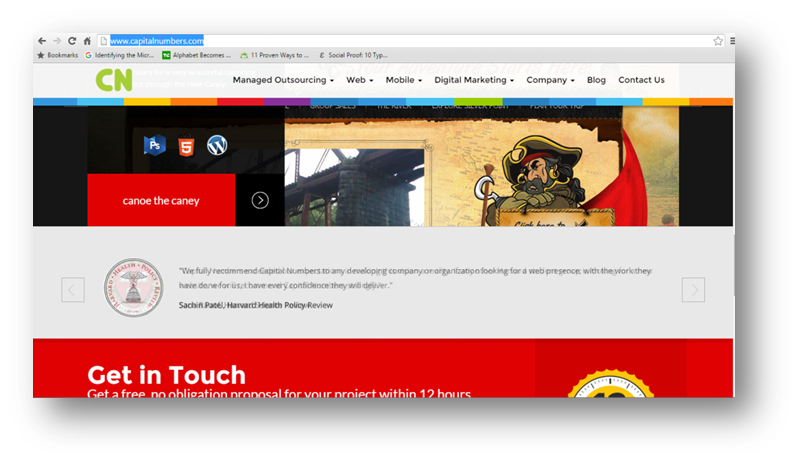Expand the Mobile dropdown menu
Image resolution: width=800 pixels, height=463 pixels.
coord(404,80)
